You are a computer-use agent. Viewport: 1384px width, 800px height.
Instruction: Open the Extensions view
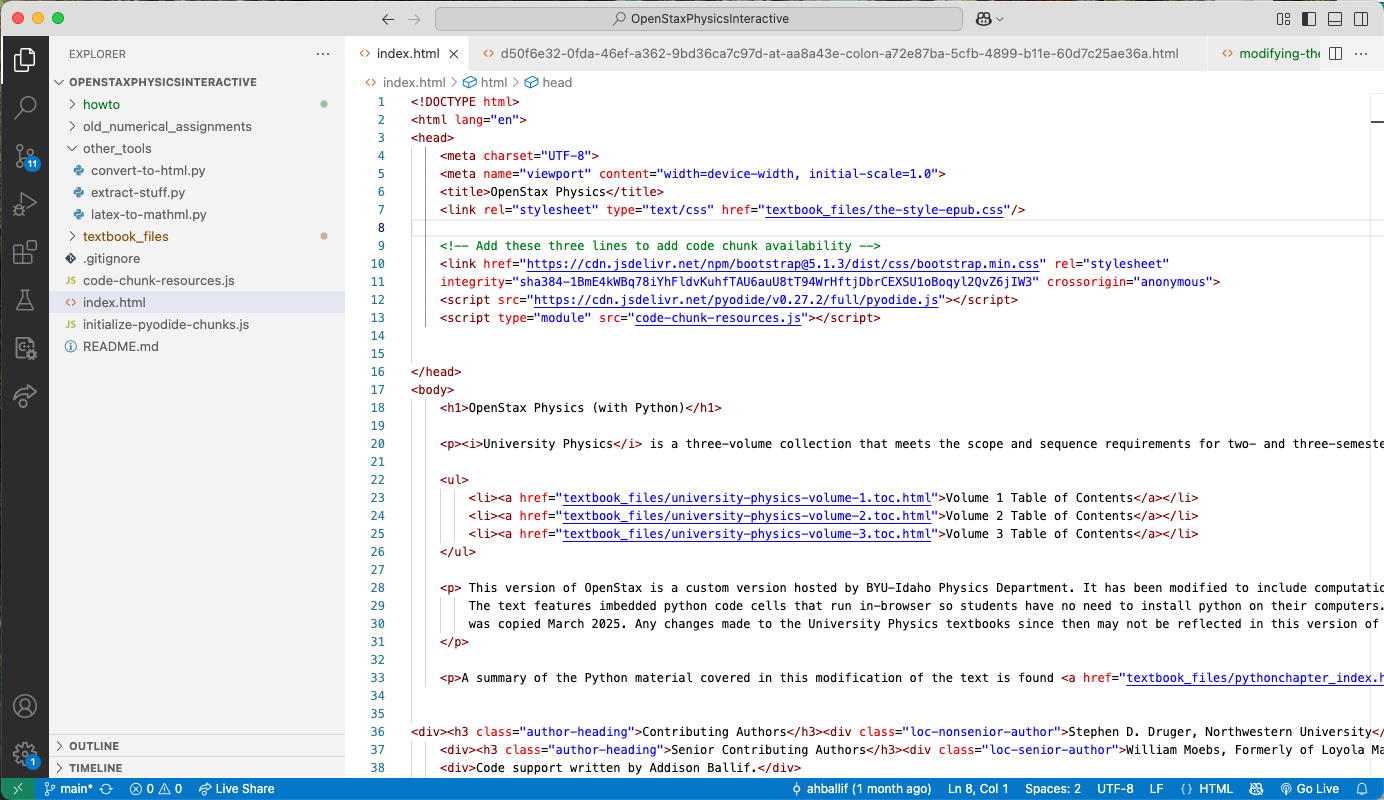(25, 253)
